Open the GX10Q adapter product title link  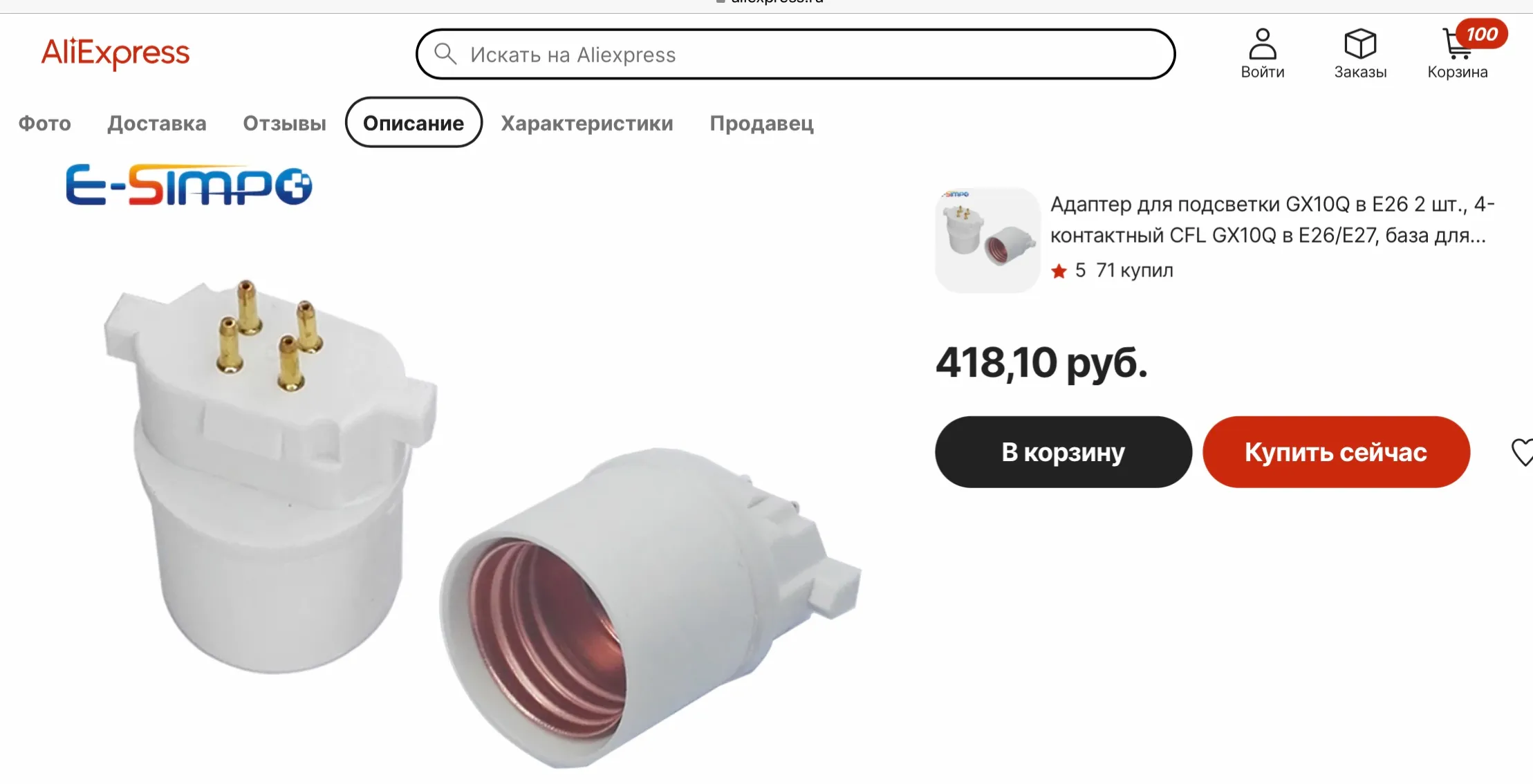click(x=1272, y=220)
